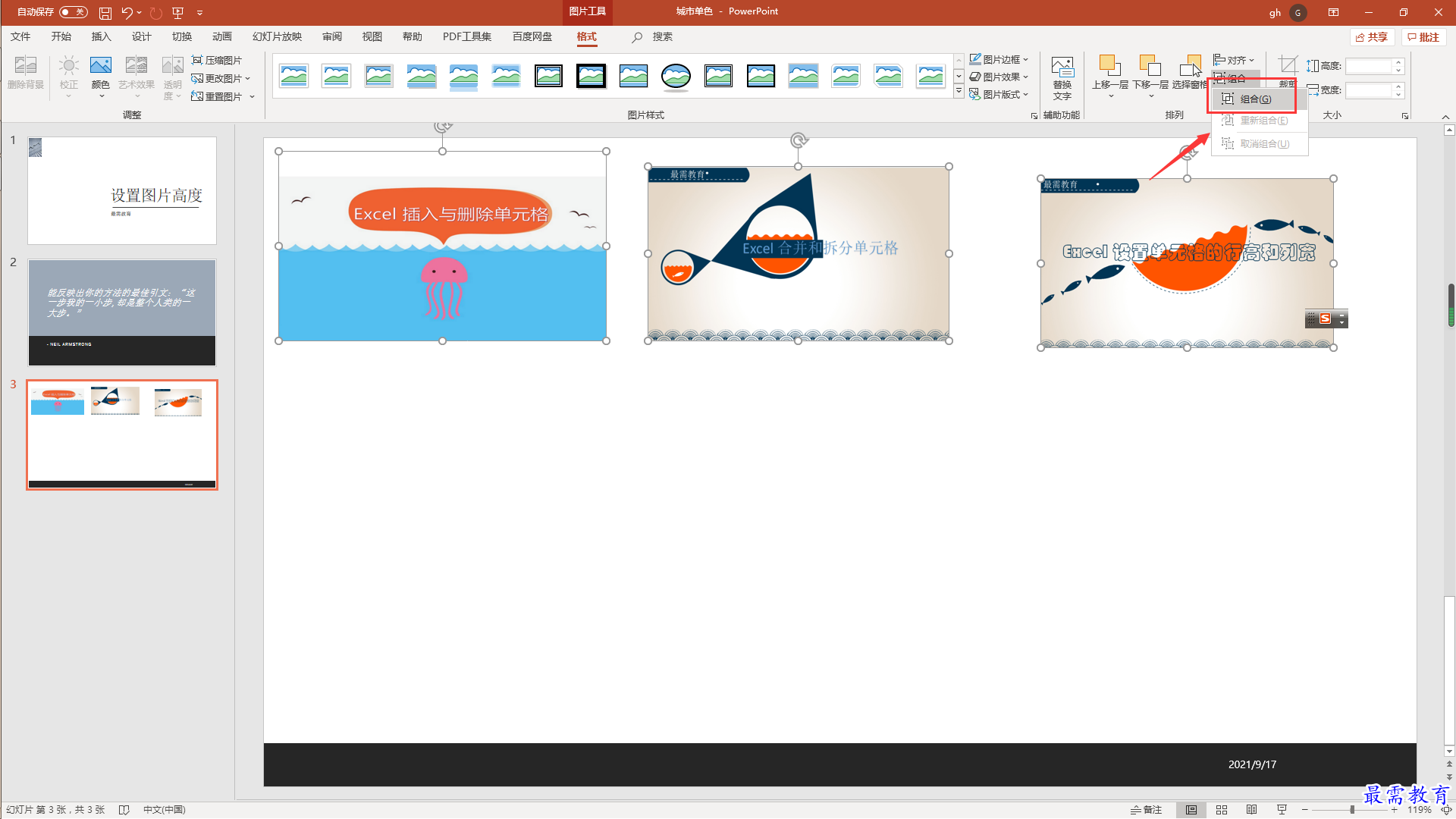Open the Slide Show (幻灯片放映) tab

pos(277,37)
